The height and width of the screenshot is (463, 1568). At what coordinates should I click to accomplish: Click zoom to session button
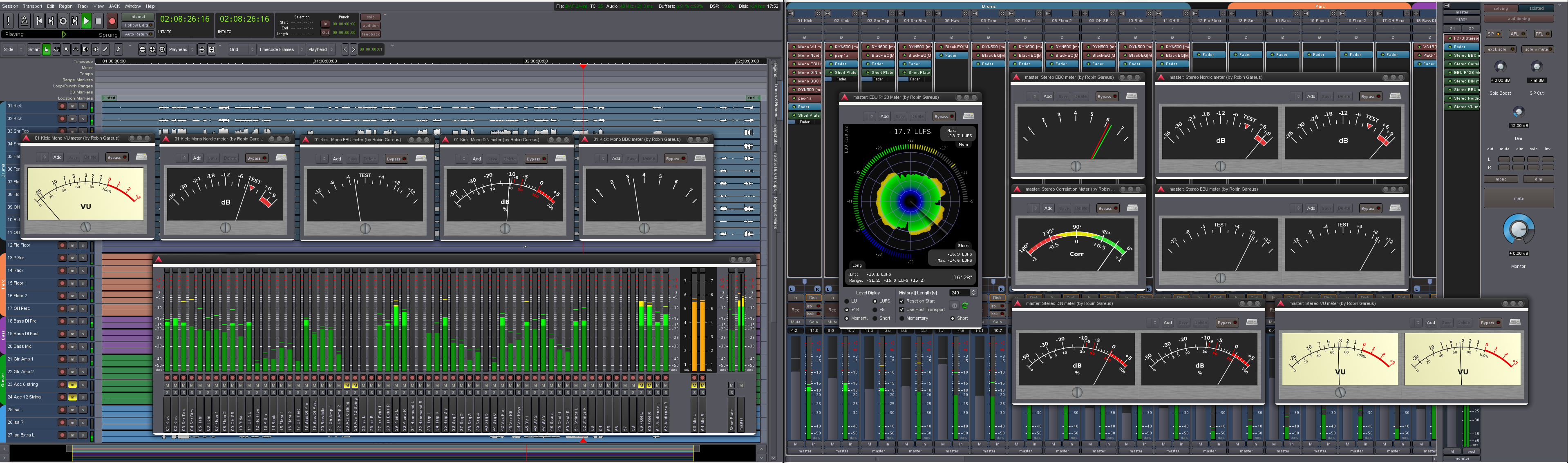click(163, 49)
